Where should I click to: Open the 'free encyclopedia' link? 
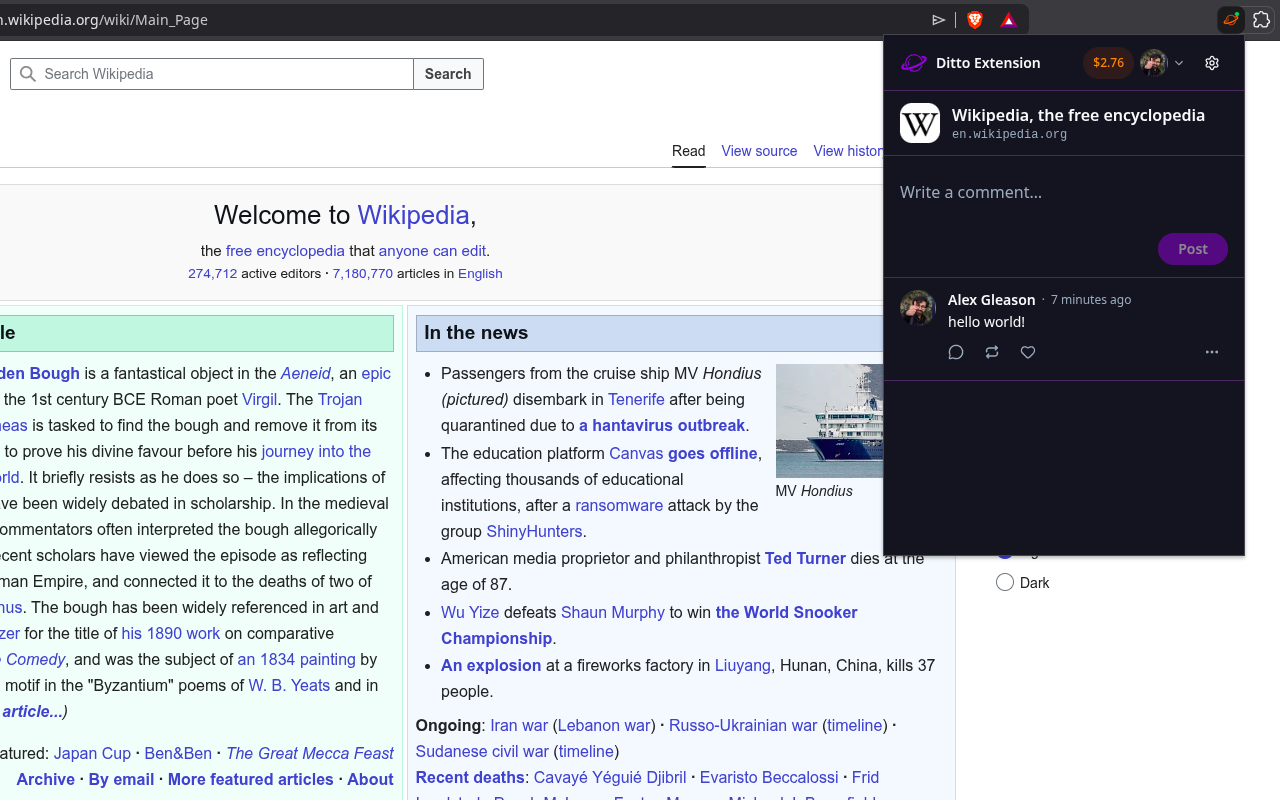(x=285, y=251)
